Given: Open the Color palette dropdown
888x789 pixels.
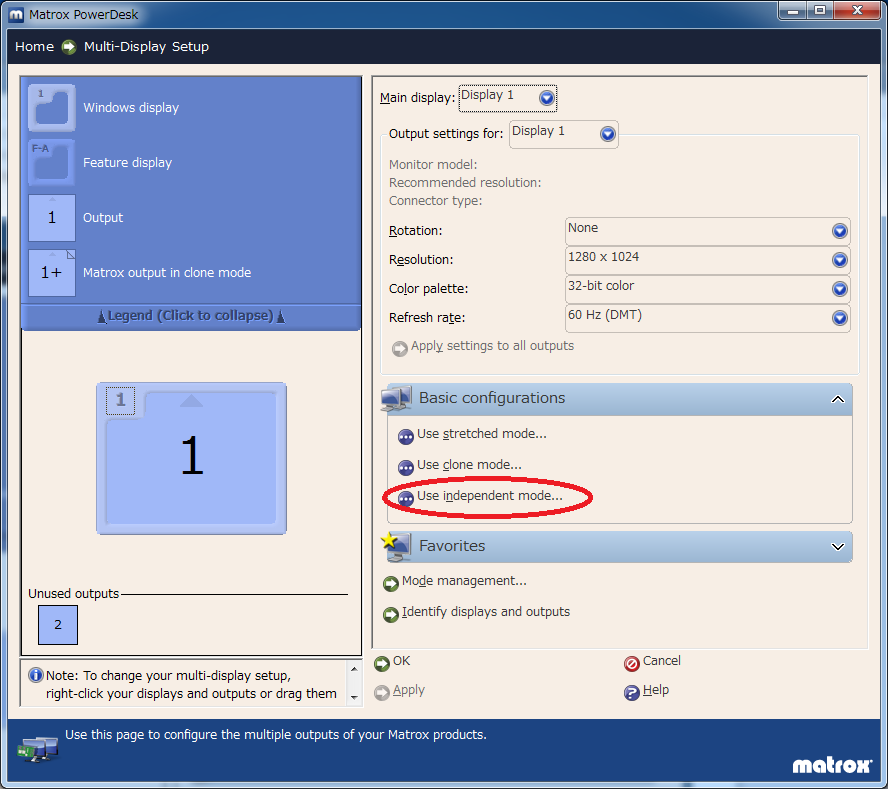Looking at the screenshot, I should point(839,289).
